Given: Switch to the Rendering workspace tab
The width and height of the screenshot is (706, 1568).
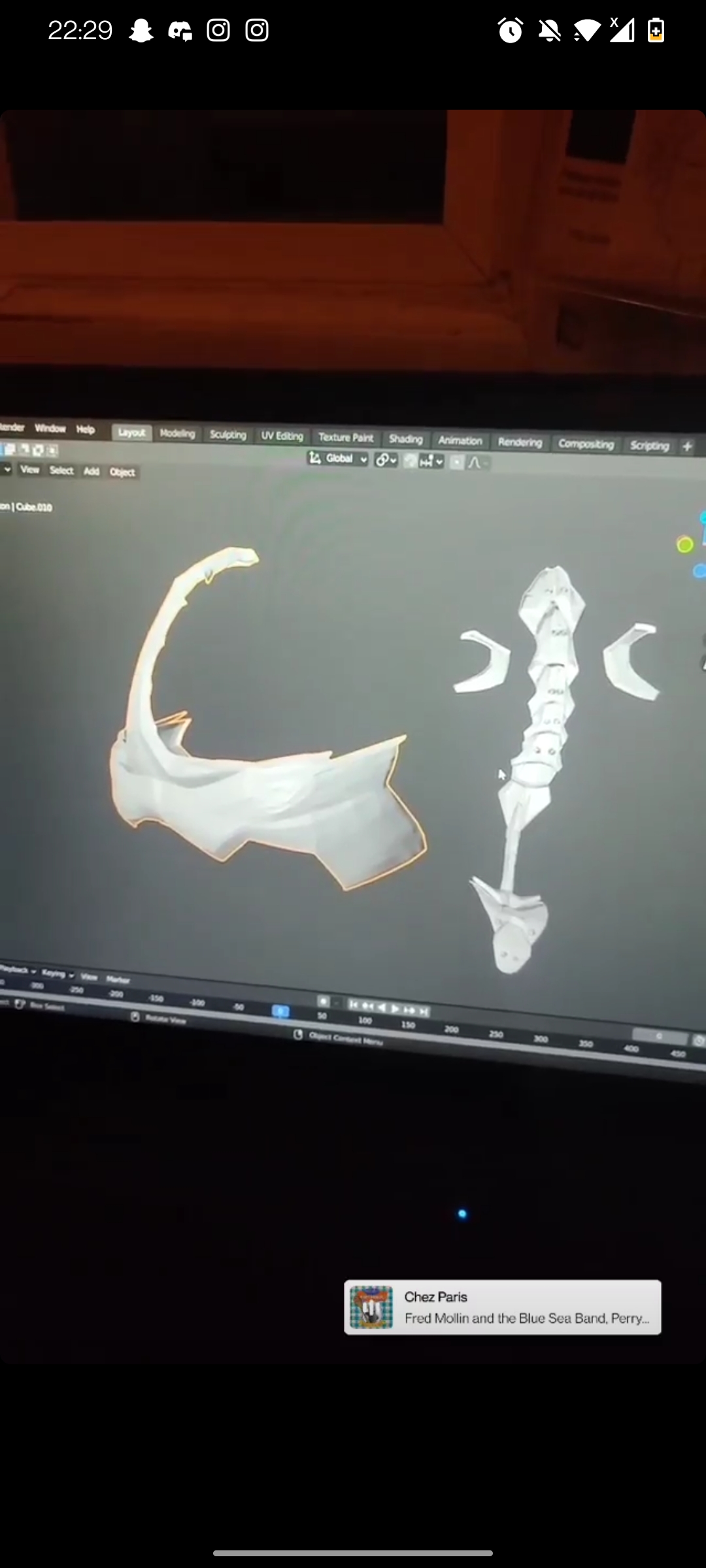Looking at the screenshot, I should (520, 442).
